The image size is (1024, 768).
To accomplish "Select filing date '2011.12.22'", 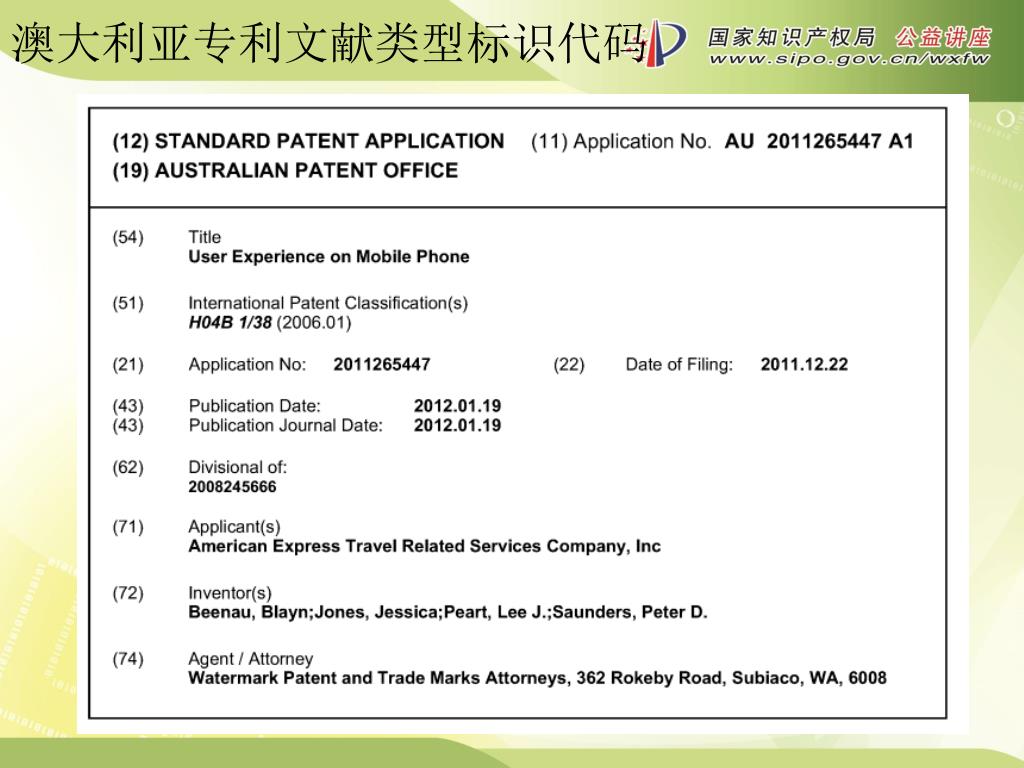I will pos(805,364).
